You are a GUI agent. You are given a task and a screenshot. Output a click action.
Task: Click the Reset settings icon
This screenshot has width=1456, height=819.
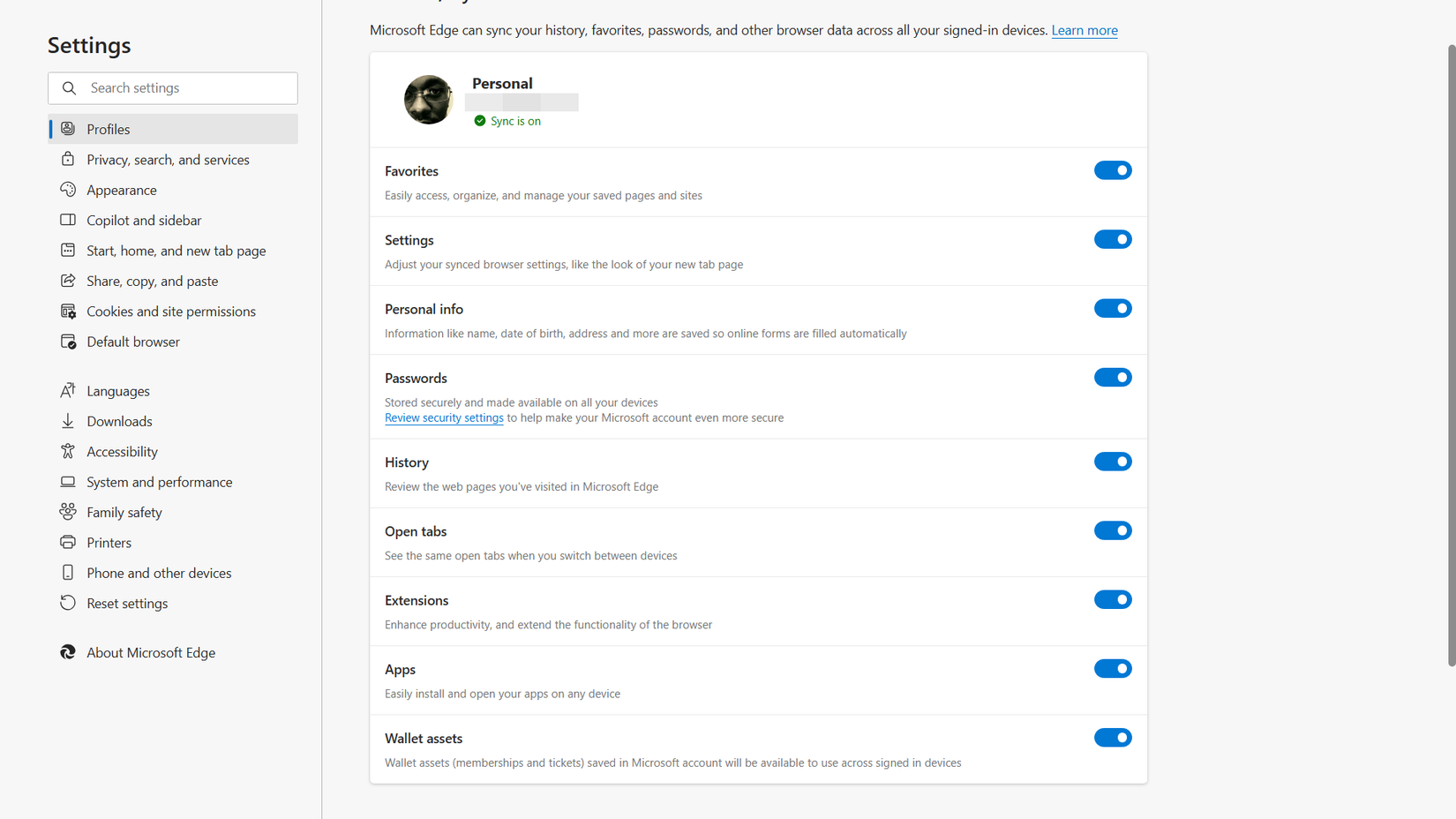(x=68, y=603)
